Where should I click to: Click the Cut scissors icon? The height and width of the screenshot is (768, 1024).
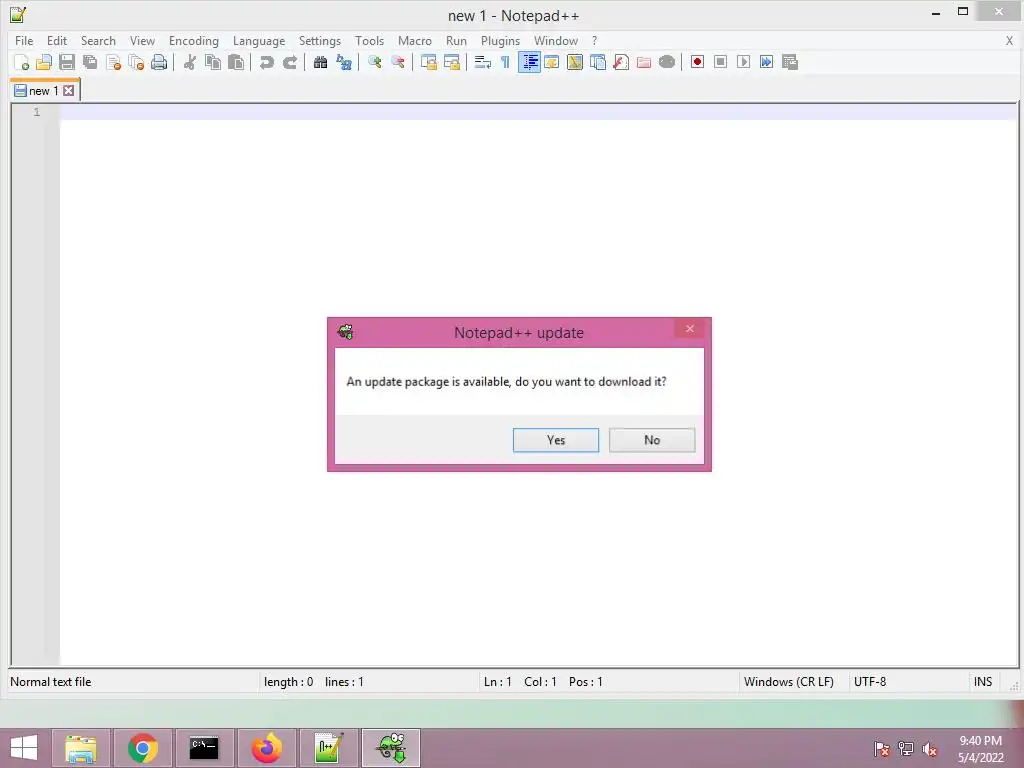pyautogui.click(x=190, y=62)
